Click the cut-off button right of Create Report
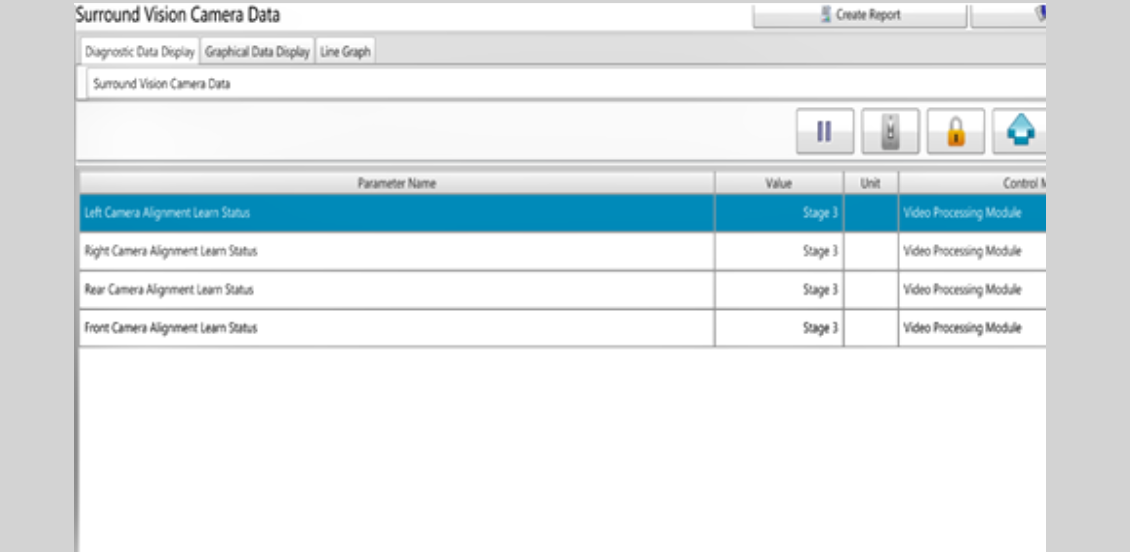This screenshot has height=552, width=1130. (1010, 15)
